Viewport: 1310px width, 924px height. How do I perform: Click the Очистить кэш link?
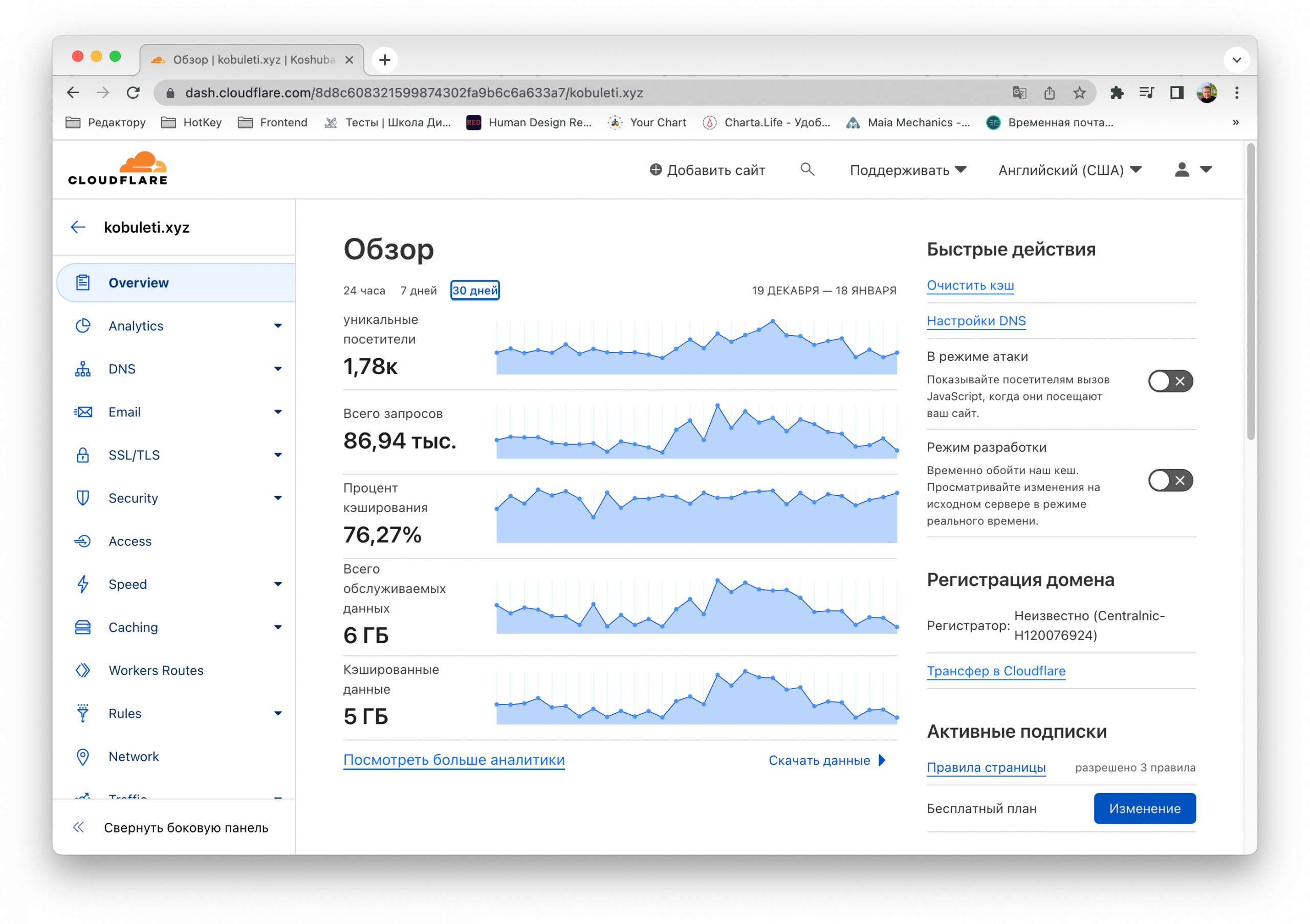pos(970,286)
